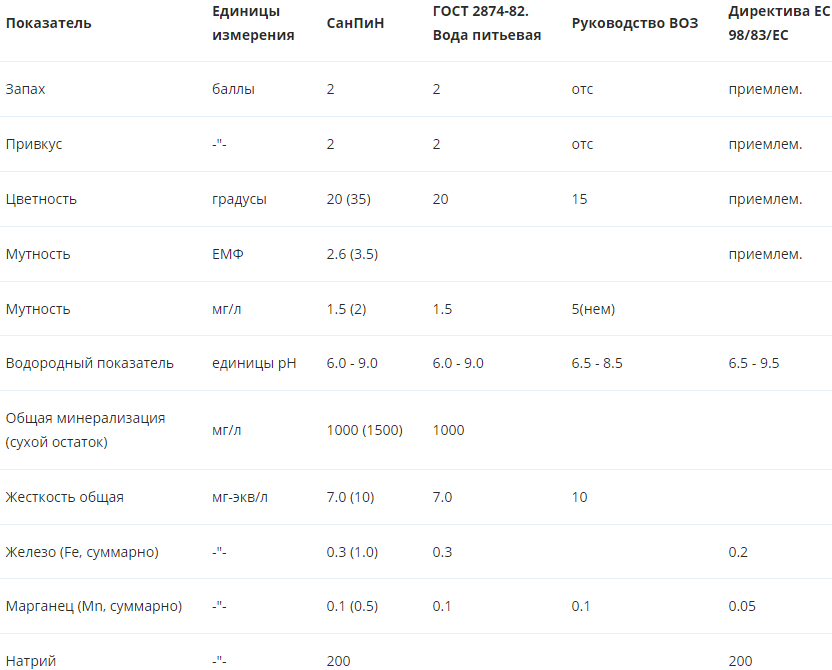Screen dimensions: 832x670
Task: Select the мг-экв/л unit cell
Action: point(240,498)
